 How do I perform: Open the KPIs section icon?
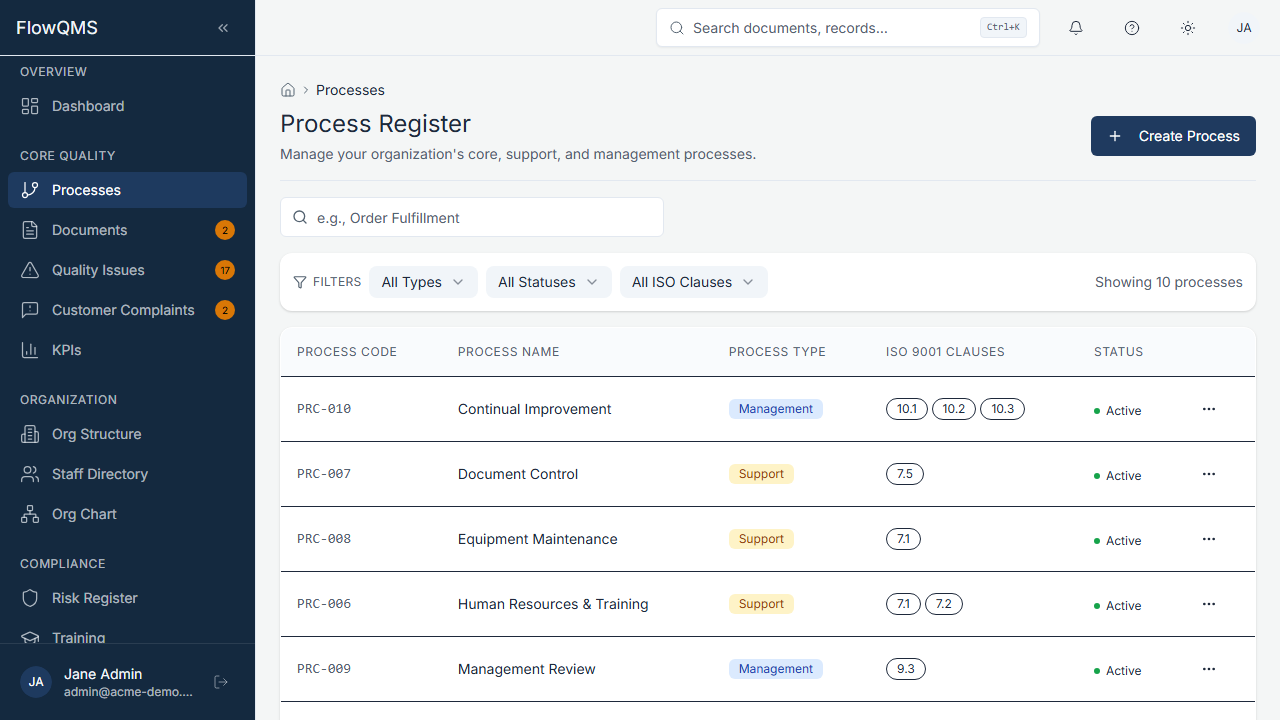pos(30,349)
